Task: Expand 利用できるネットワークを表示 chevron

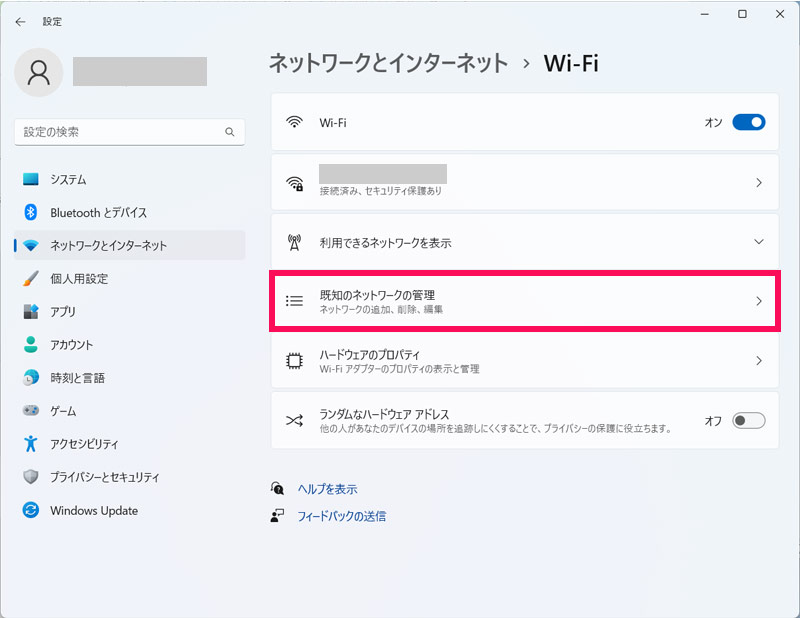Action: click(x=759, y=242)
